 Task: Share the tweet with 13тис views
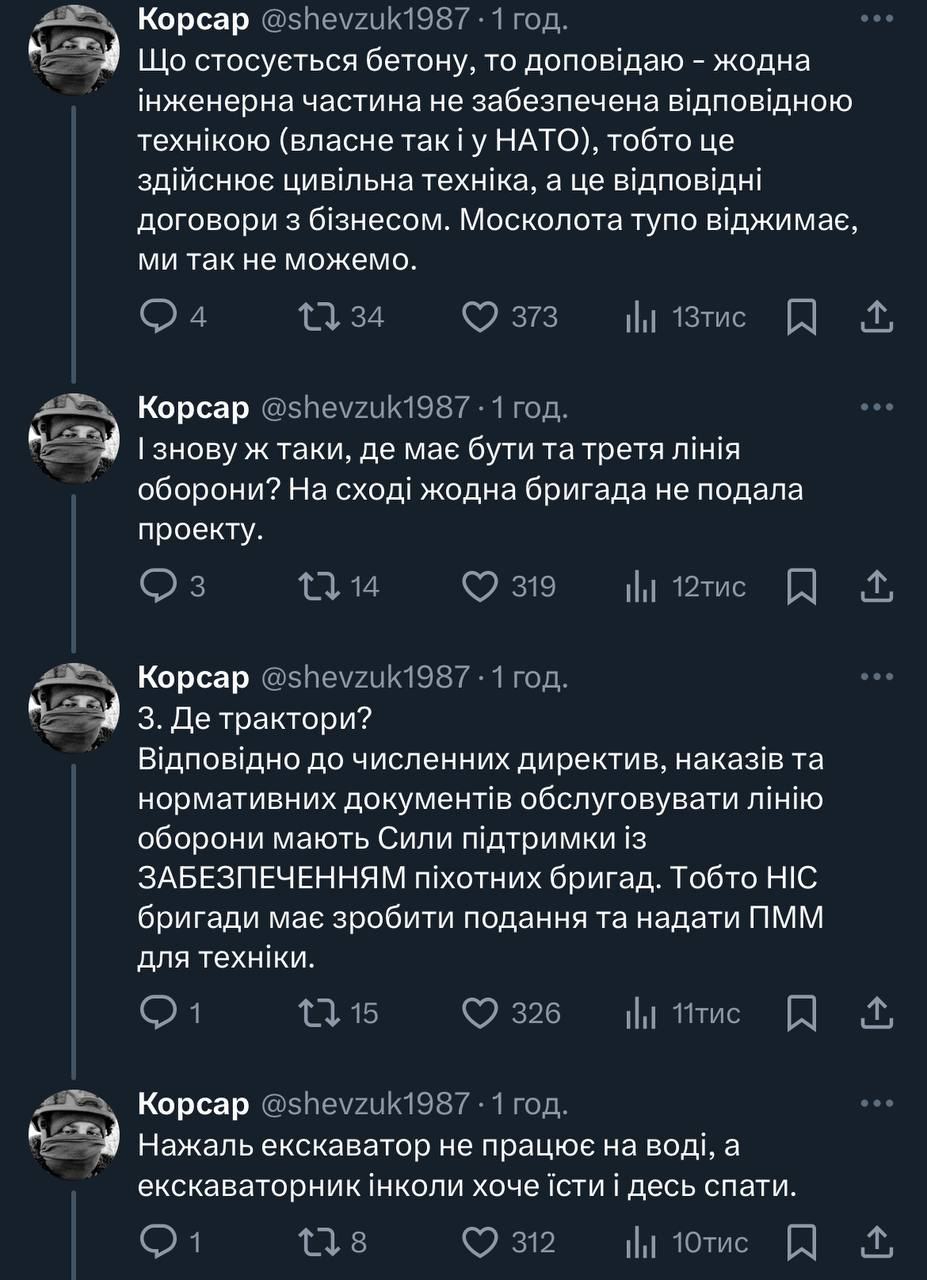coord(876,317)
